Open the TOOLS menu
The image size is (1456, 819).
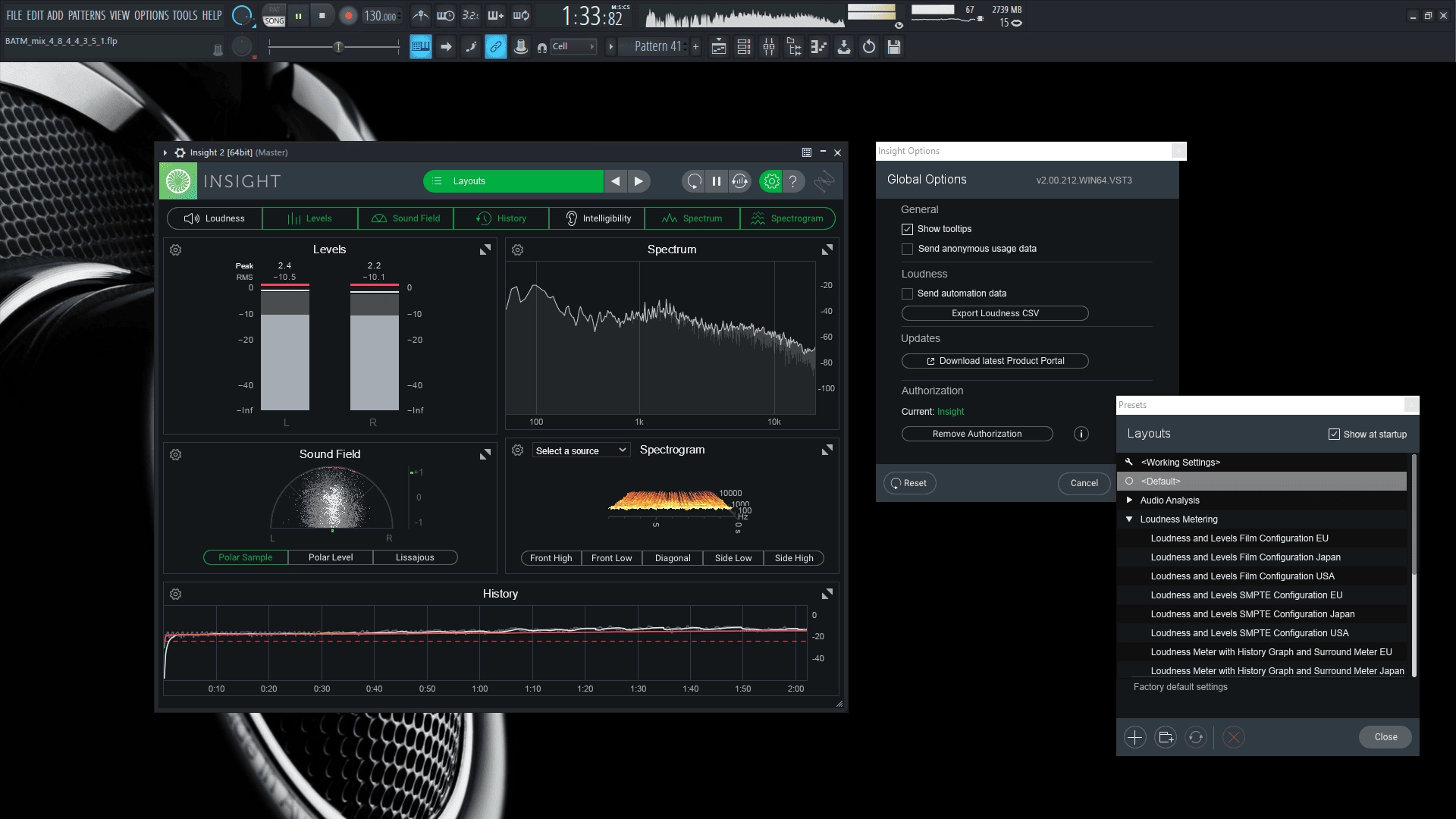pos(184,15)
